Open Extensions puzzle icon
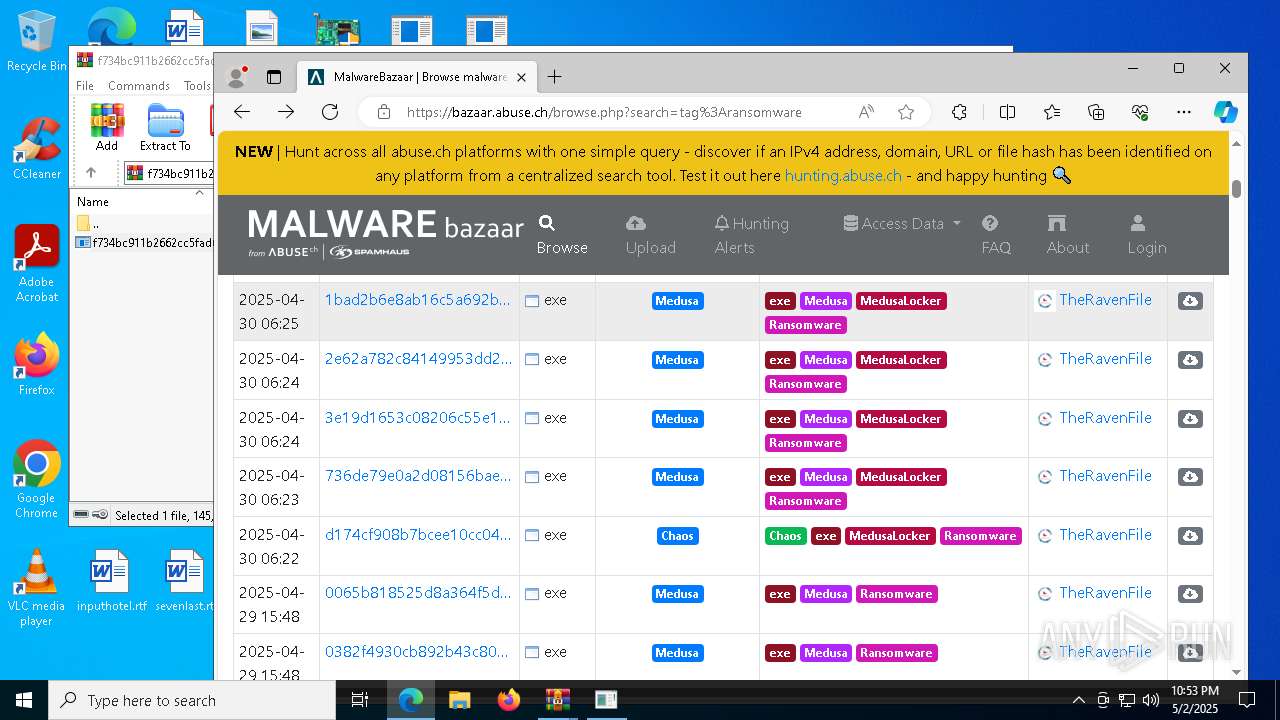Screen dimensions: 1280x720 coord(959,112)
